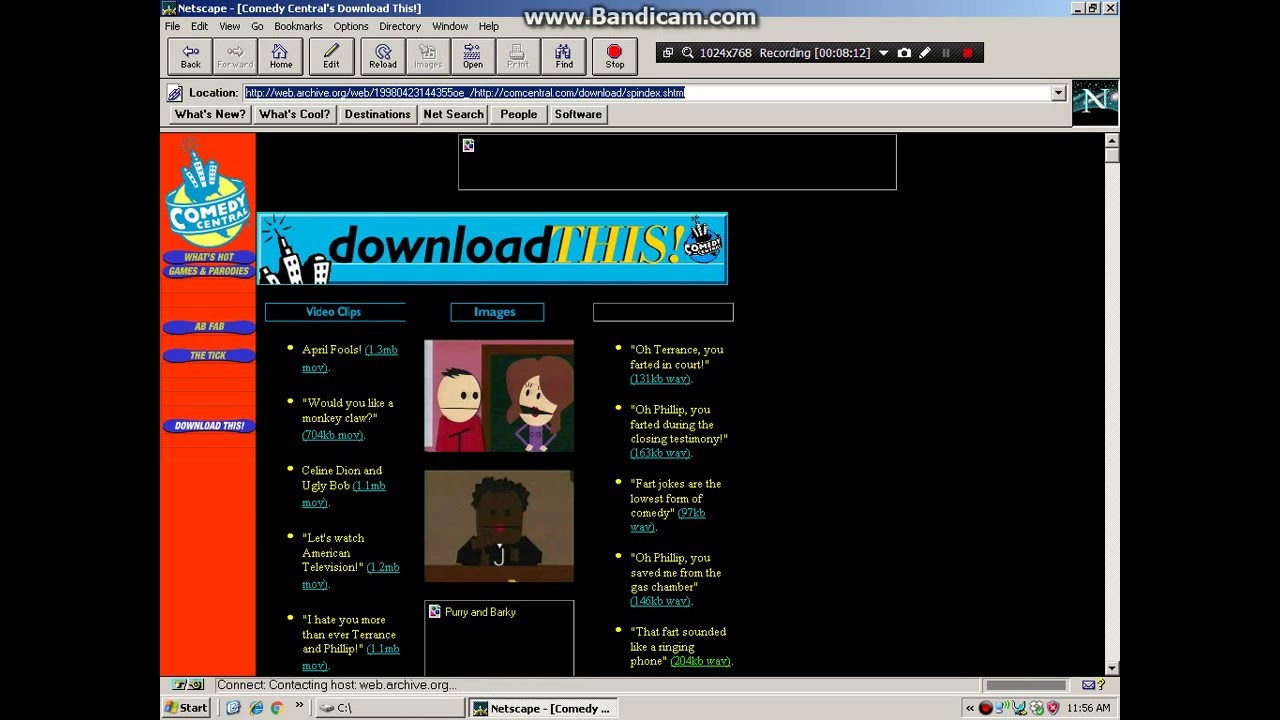
Task: Click the What's New? directory button
Action: [x=210, y=114]
